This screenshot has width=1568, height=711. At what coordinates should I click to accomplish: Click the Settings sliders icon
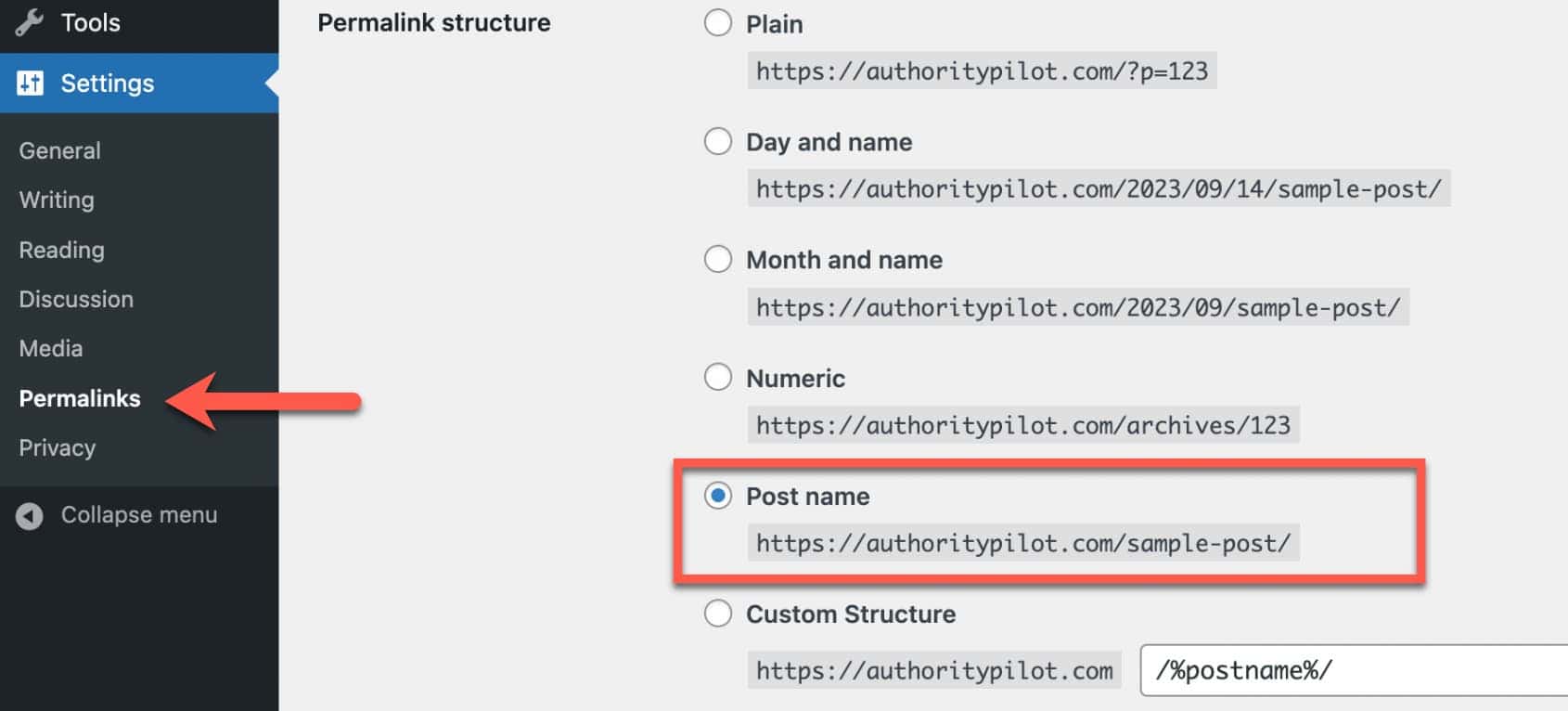pyautogui.click(x=30, y=83)
